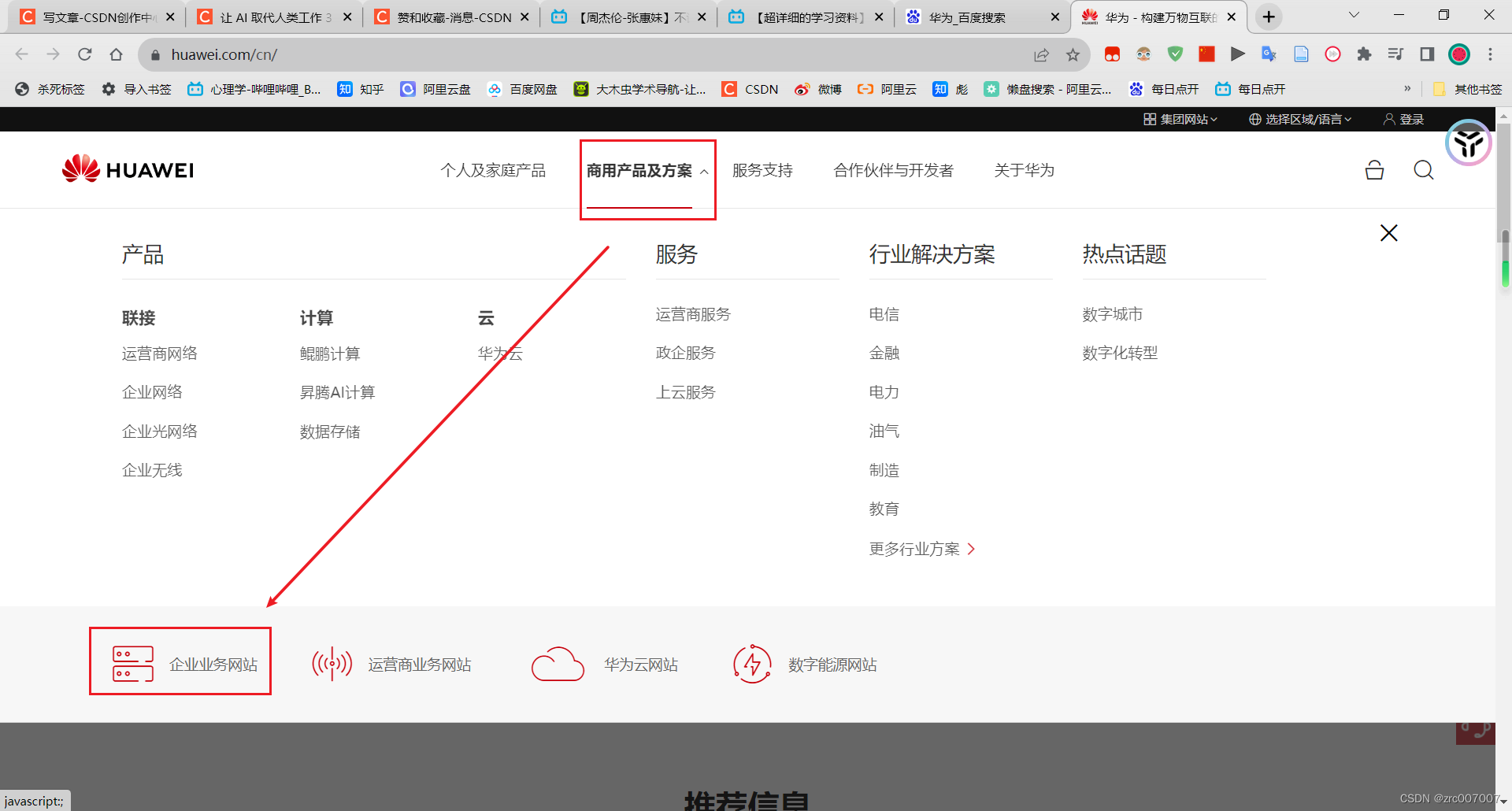This screenshot has height=811, width=1512.
Task: Open tab search dropdown arrow
Action: (1354, 16)
